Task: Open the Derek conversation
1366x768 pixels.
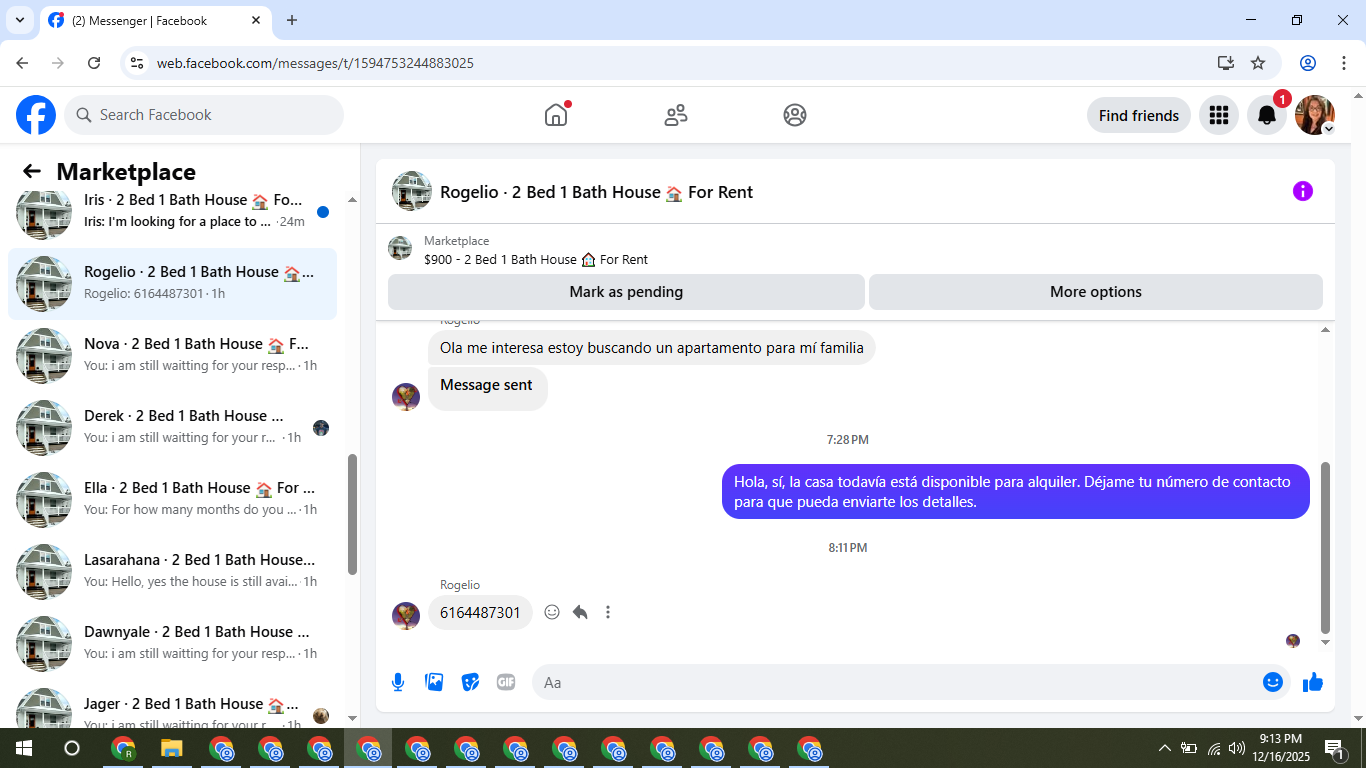Action: [x=172, y=428]
